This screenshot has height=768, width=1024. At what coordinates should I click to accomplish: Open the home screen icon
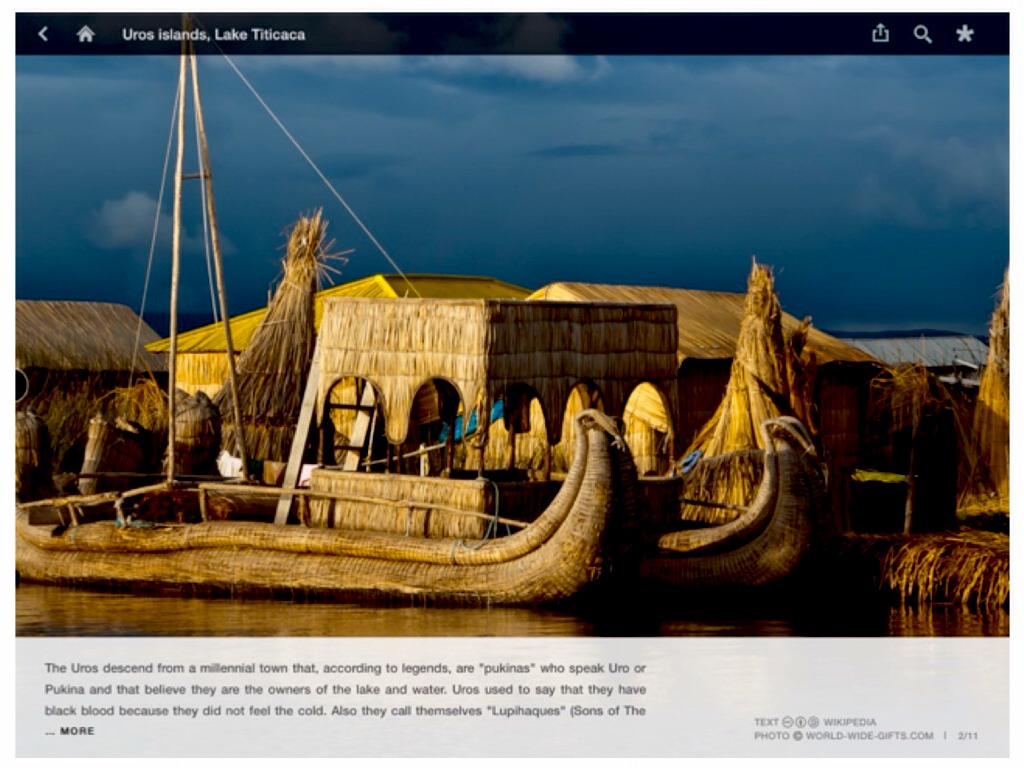coord(86,34)
